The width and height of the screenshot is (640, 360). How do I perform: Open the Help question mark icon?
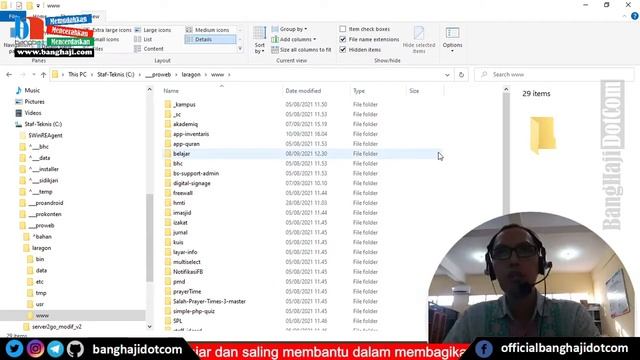point(634,16)
